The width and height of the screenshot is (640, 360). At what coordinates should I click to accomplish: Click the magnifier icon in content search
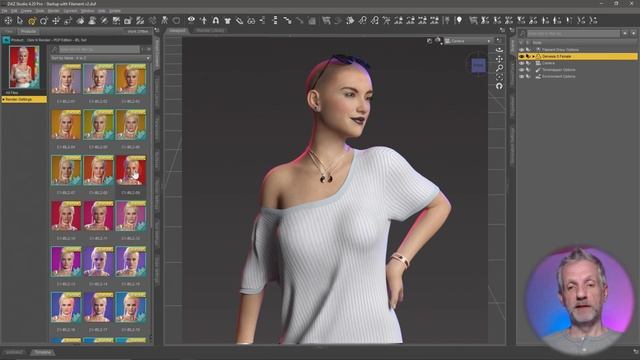[x=55, y=49]
